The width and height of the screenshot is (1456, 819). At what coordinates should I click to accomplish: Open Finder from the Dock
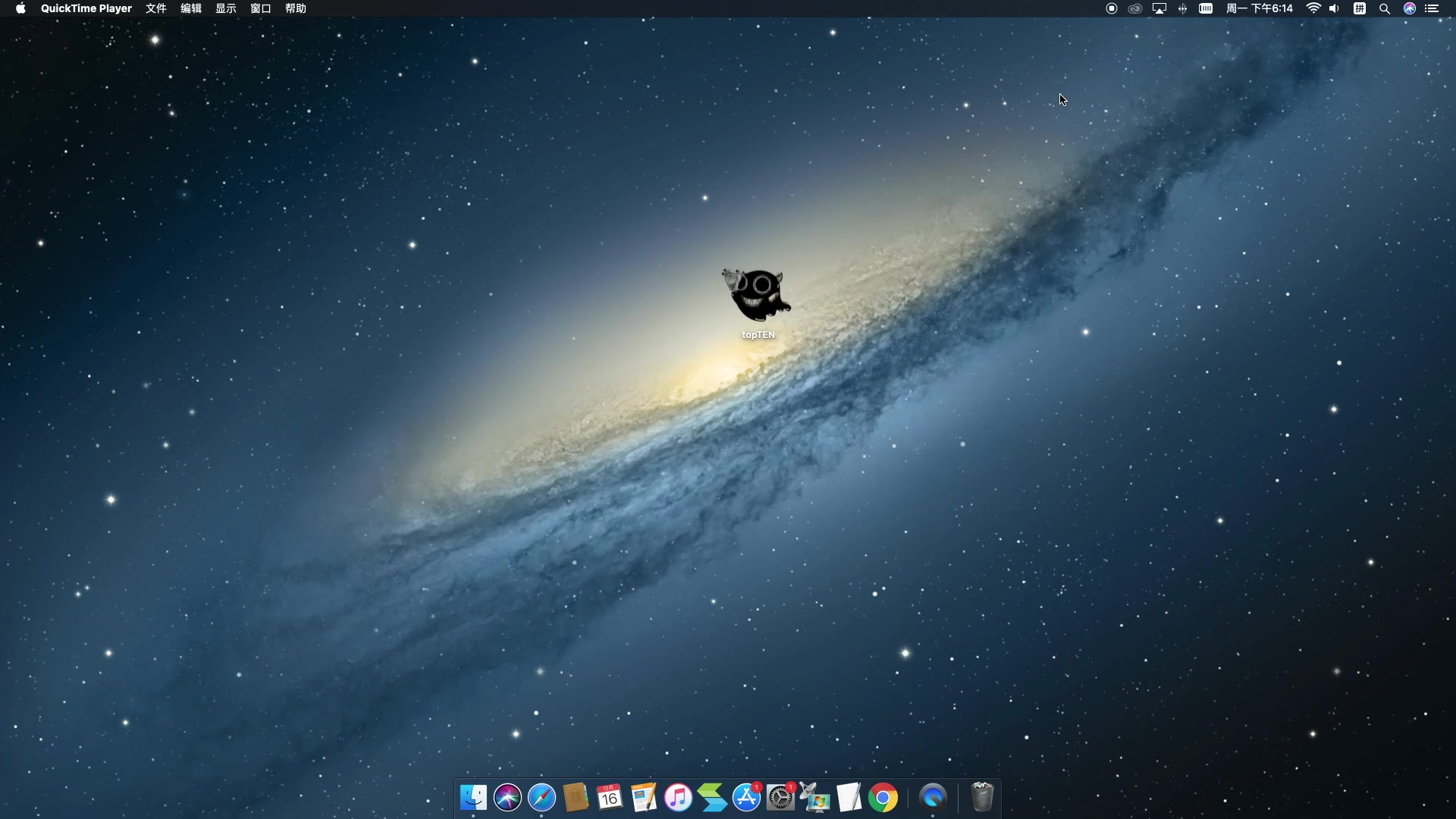(x=473, y=798)
